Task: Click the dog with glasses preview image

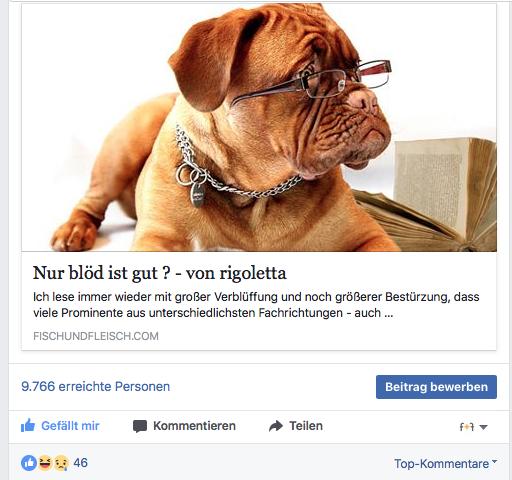Action: coord(259,127)
